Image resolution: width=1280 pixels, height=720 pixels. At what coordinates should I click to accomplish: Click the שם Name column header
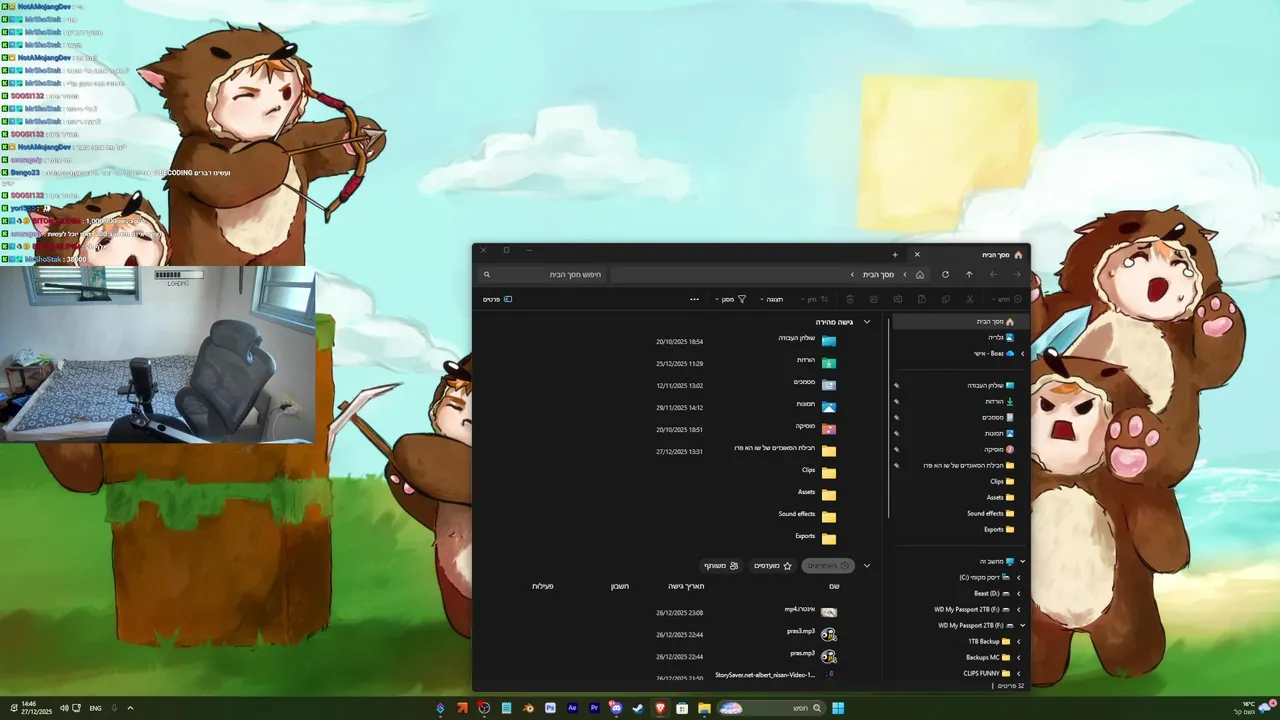click(834, 586)
